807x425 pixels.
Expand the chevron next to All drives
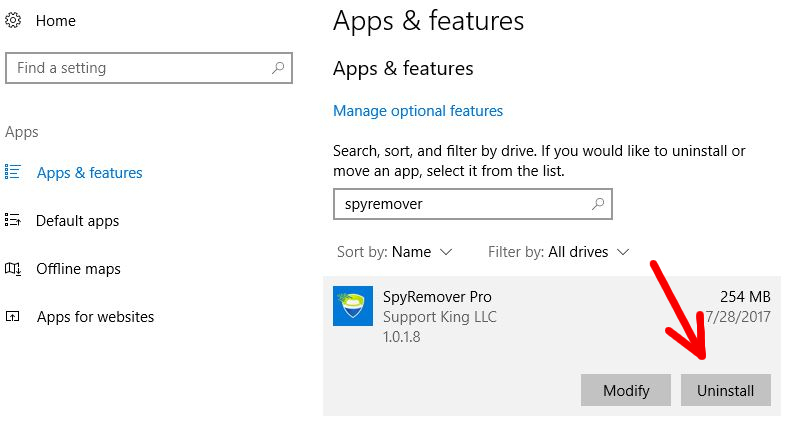tap(623, 252)
